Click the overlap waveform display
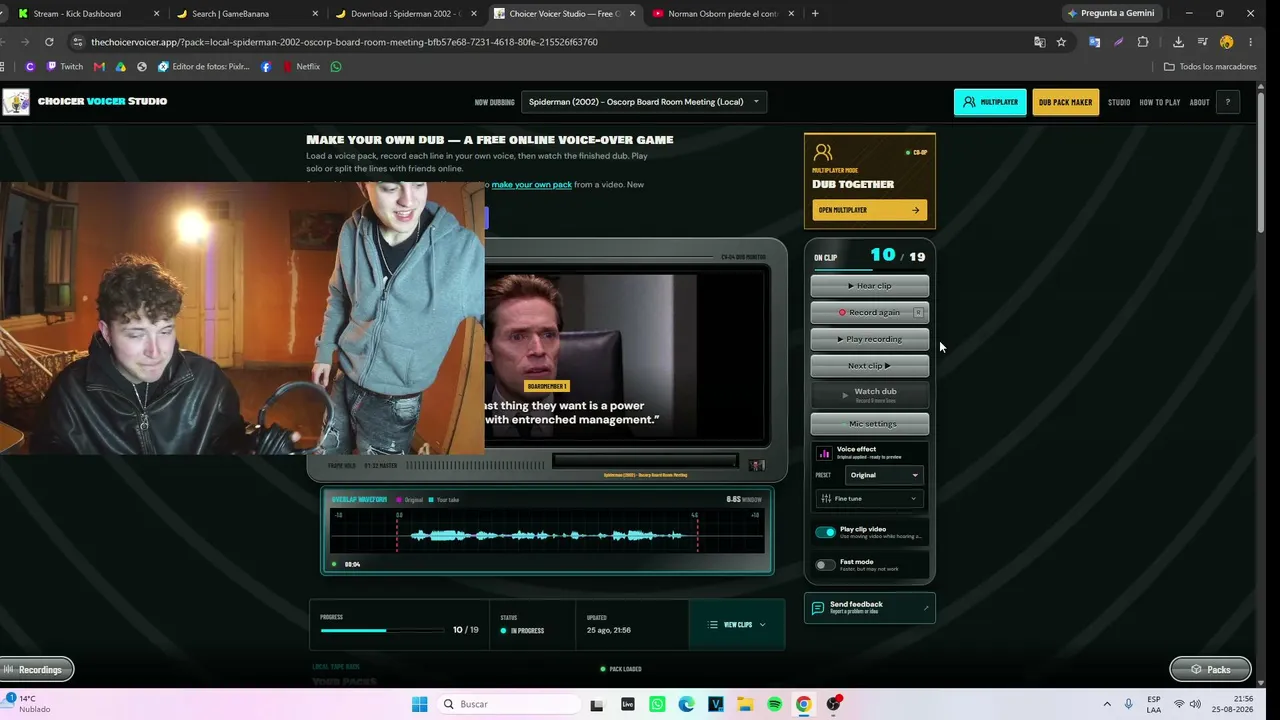 [547, 530]
